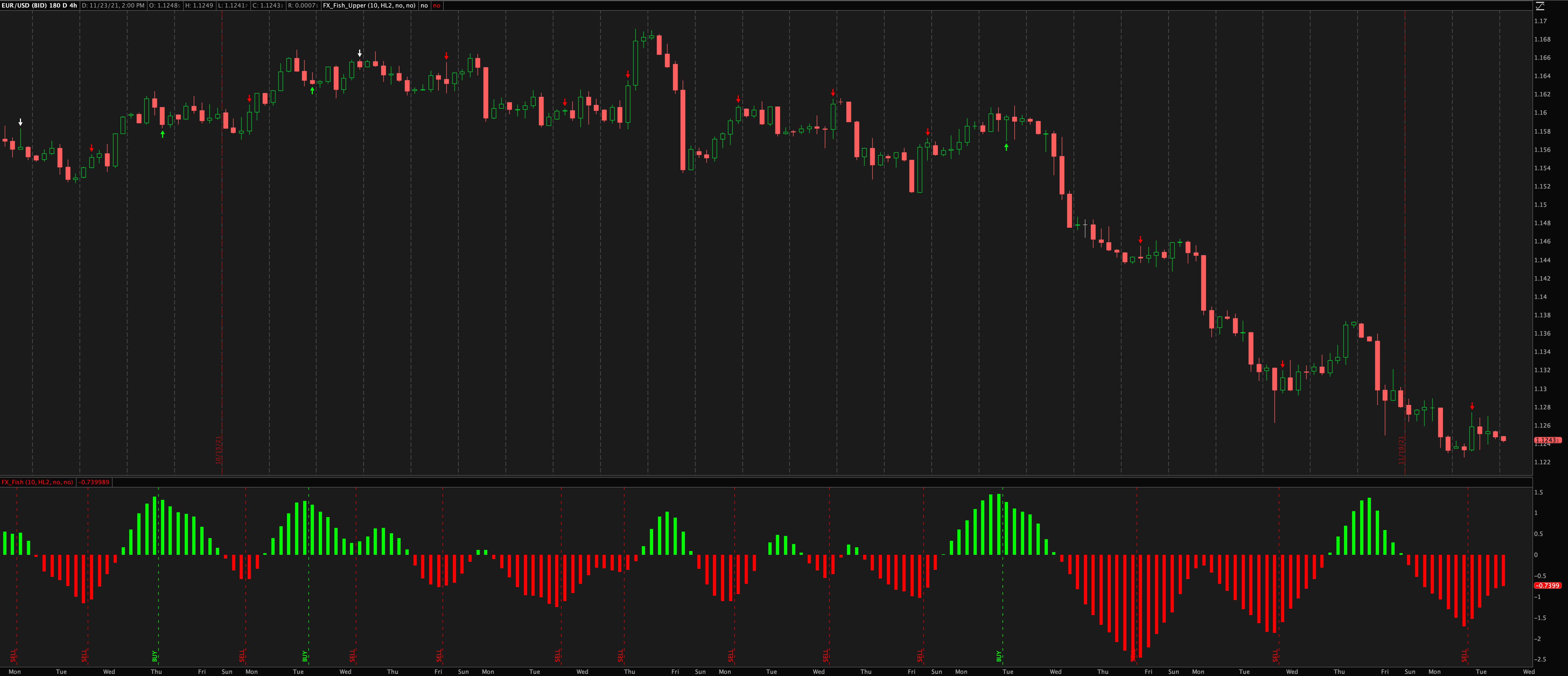Click the Range value R: 0.0007
This screenshot has width=1568, height=676.
point(303,5)
